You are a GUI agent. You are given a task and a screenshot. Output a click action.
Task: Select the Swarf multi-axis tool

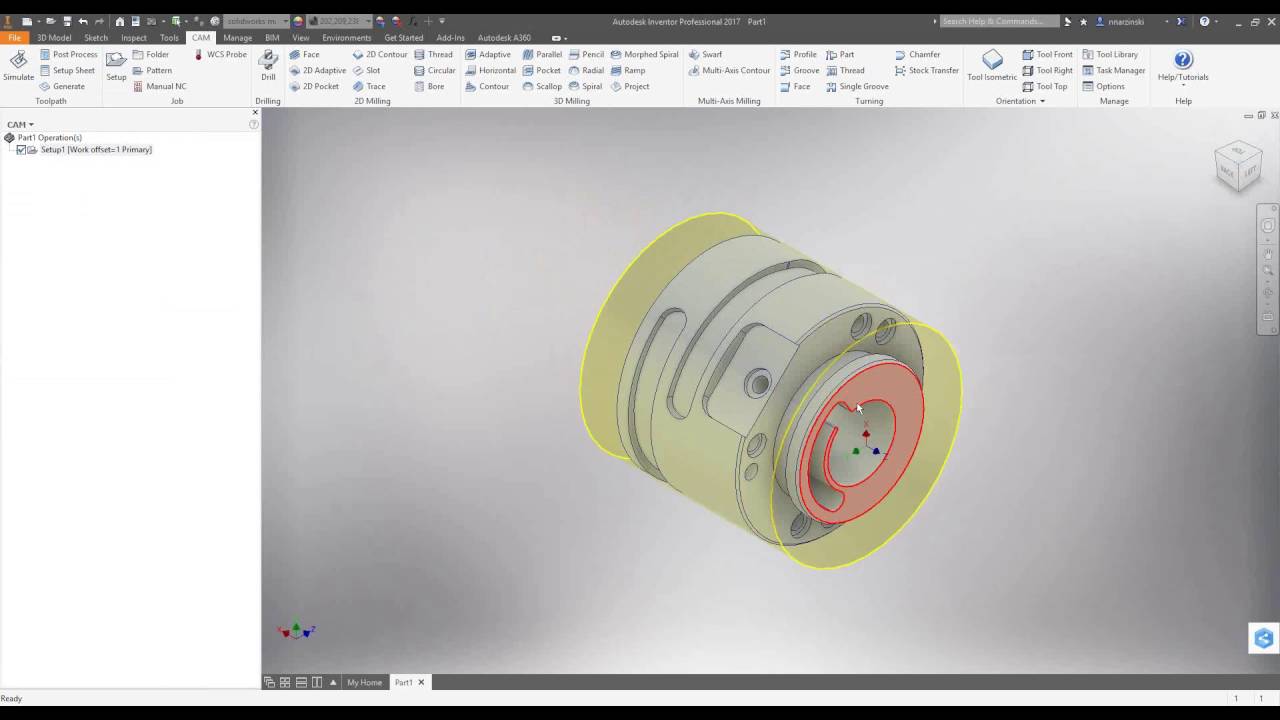(705, 54)
